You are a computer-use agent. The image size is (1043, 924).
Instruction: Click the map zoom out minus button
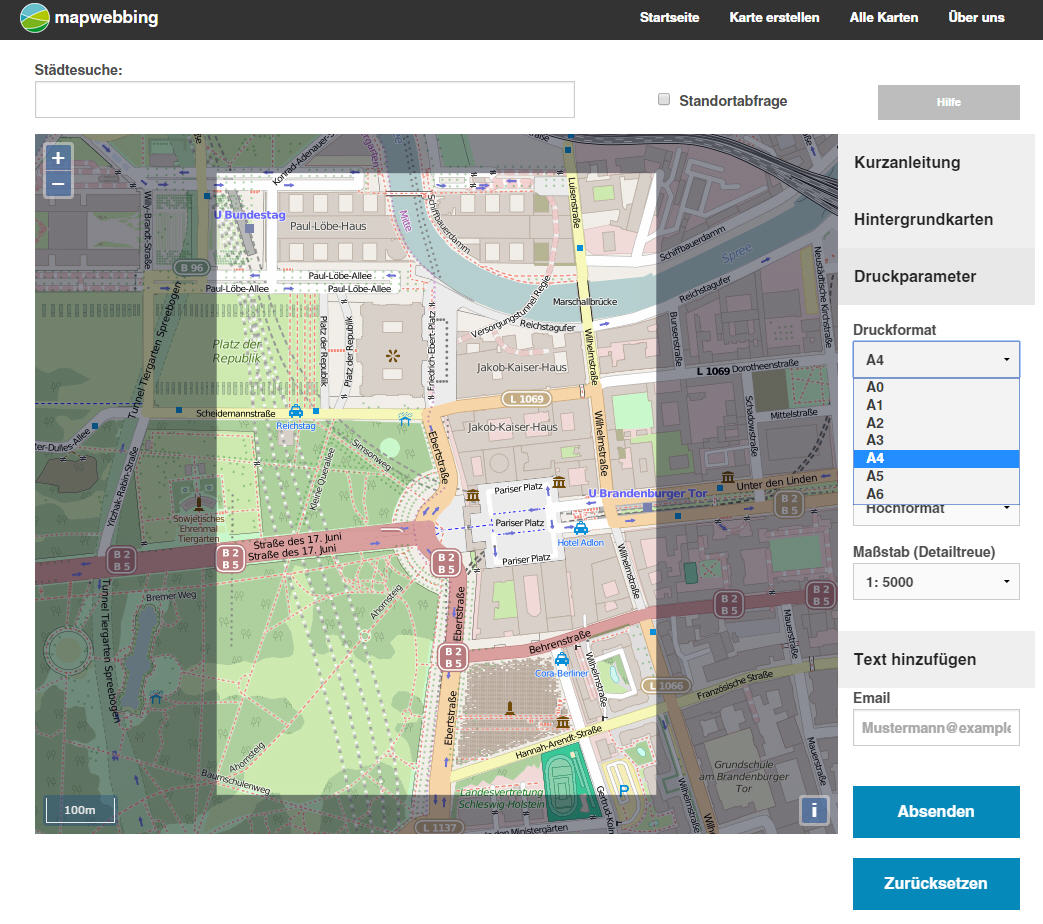[x=58, y=184]
